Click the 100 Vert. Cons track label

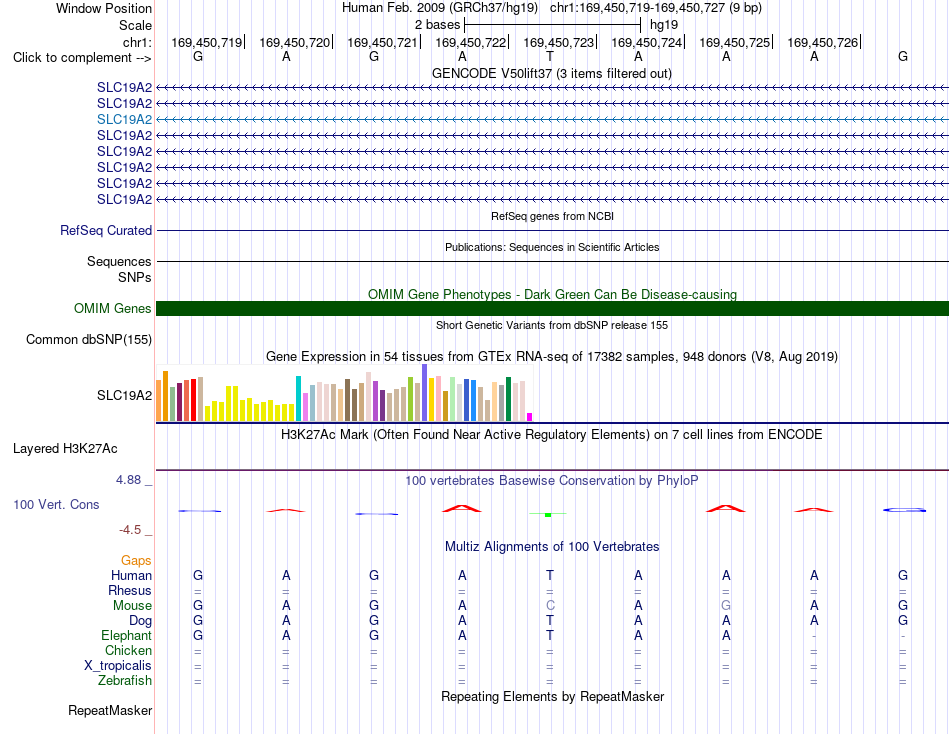click(x=56, y=504)
